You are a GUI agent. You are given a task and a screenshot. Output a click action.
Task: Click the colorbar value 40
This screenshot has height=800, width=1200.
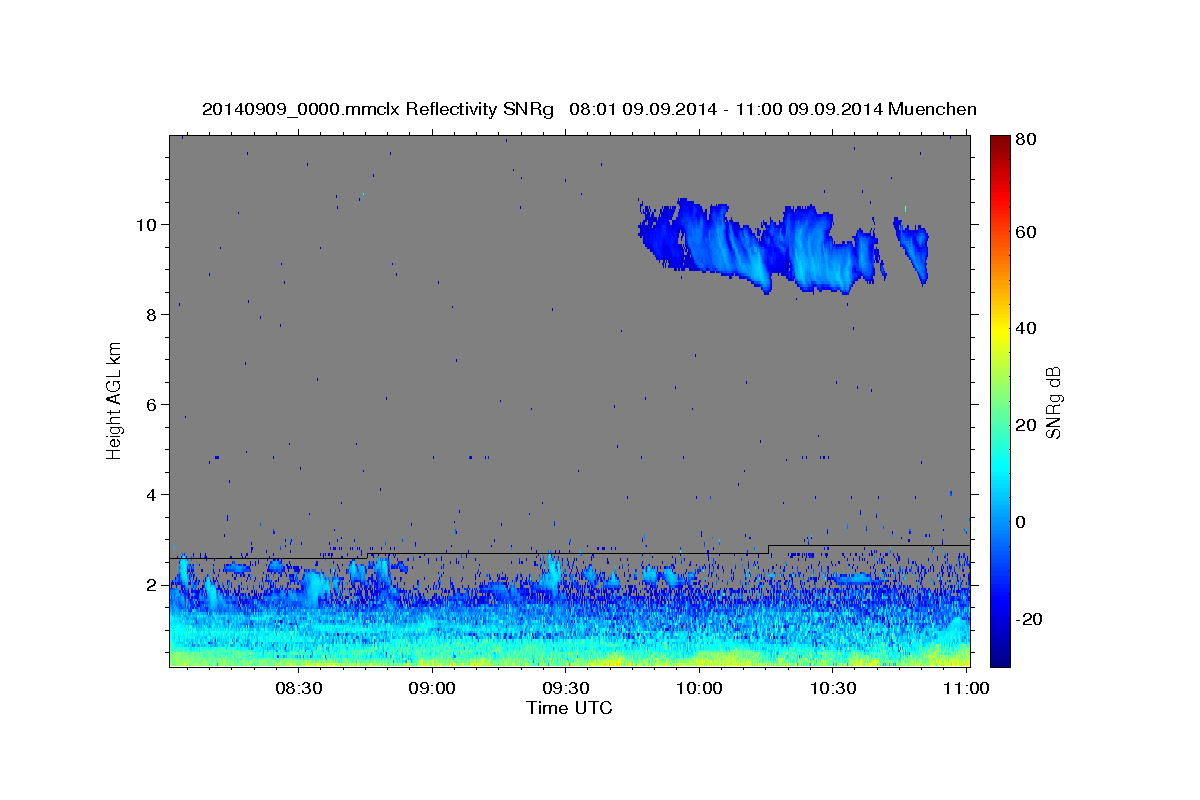[1025, 328]
